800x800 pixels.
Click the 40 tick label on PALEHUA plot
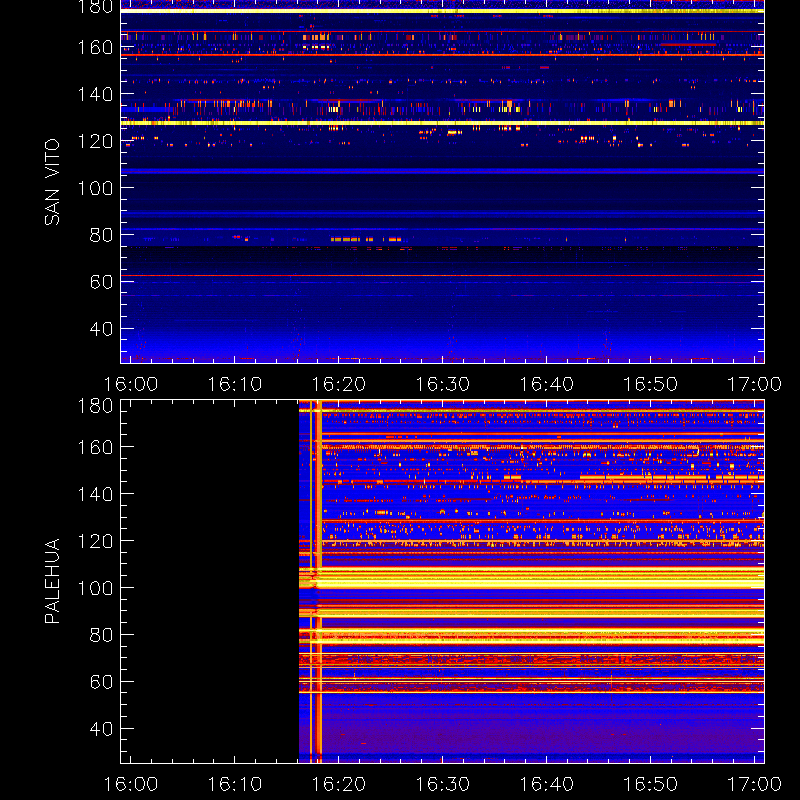tap(101, 729)
